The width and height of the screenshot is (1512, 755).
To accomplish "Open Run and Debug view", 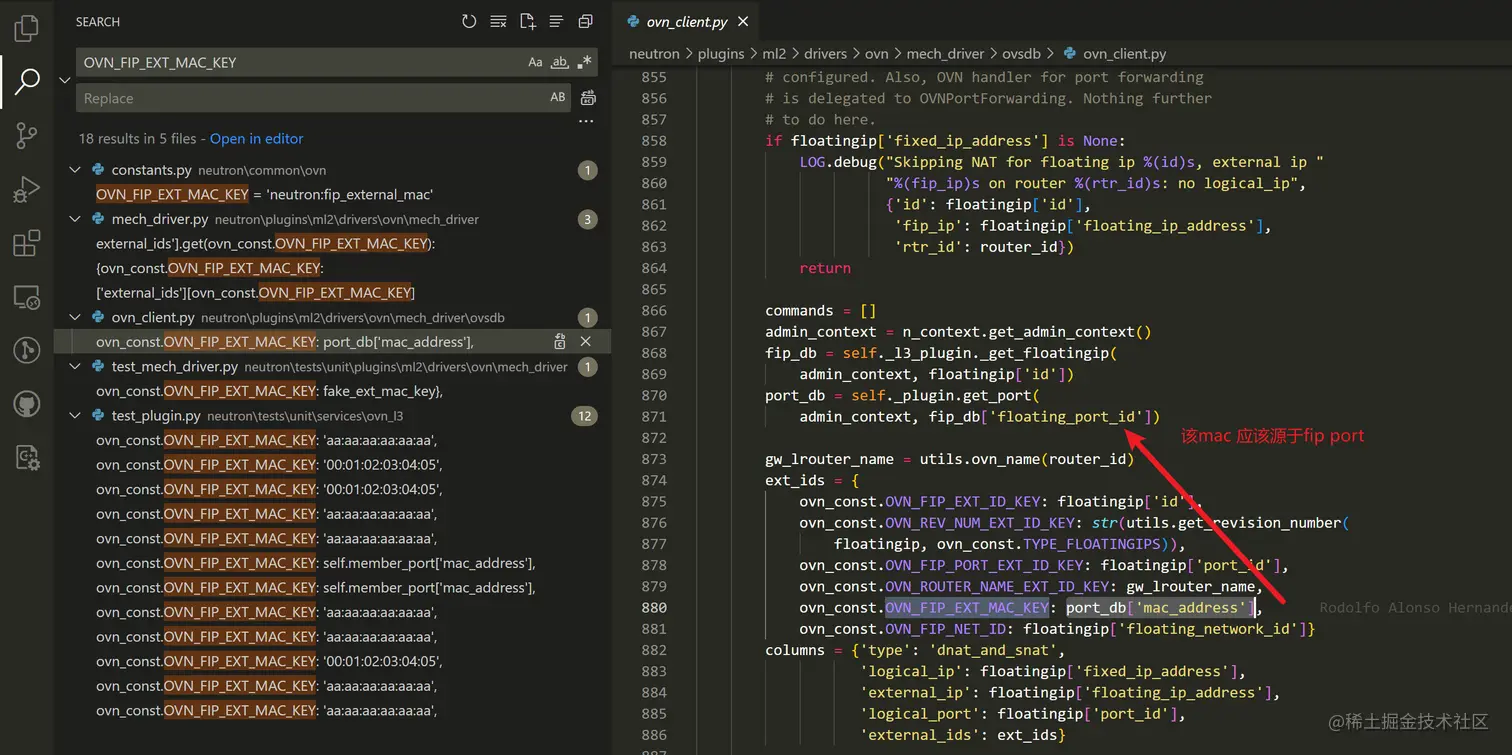I will point(27,190).
